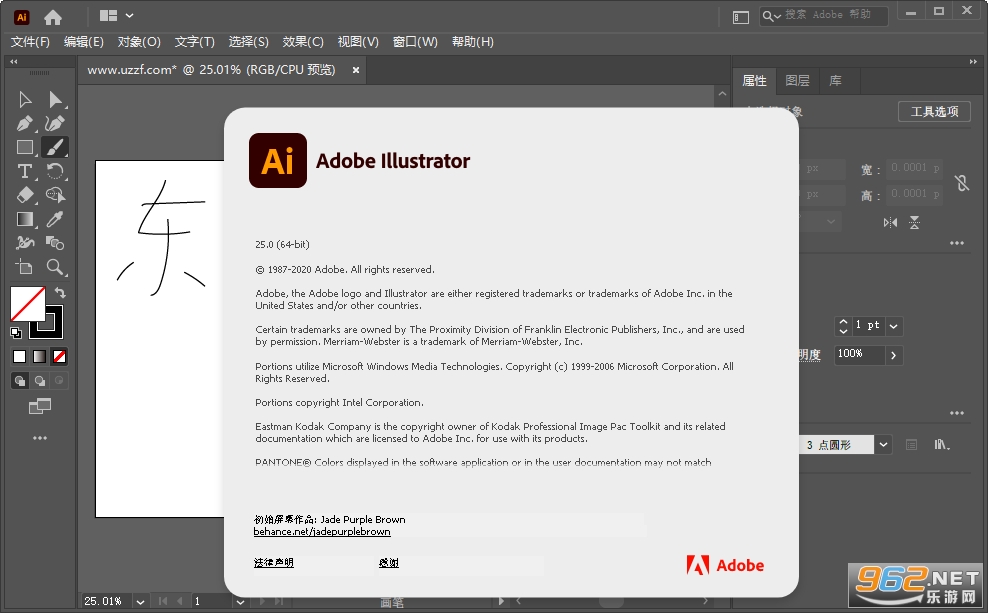Flip horizontally in properties panel
The height and width of the screenshot is (613, 988).
tap(890, 222)
